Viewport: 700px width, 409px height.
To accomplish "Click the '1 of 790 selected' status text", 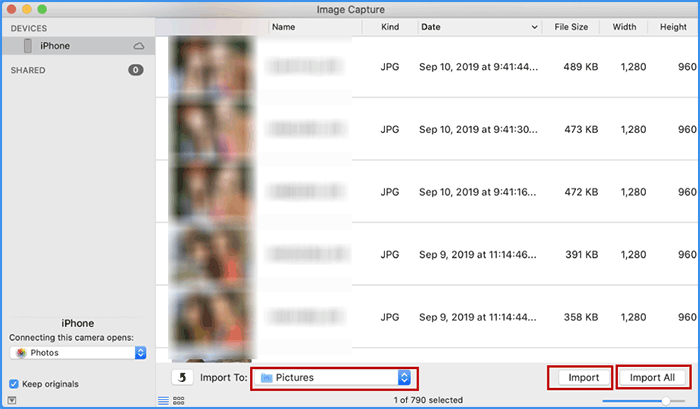I will point(428,400).
